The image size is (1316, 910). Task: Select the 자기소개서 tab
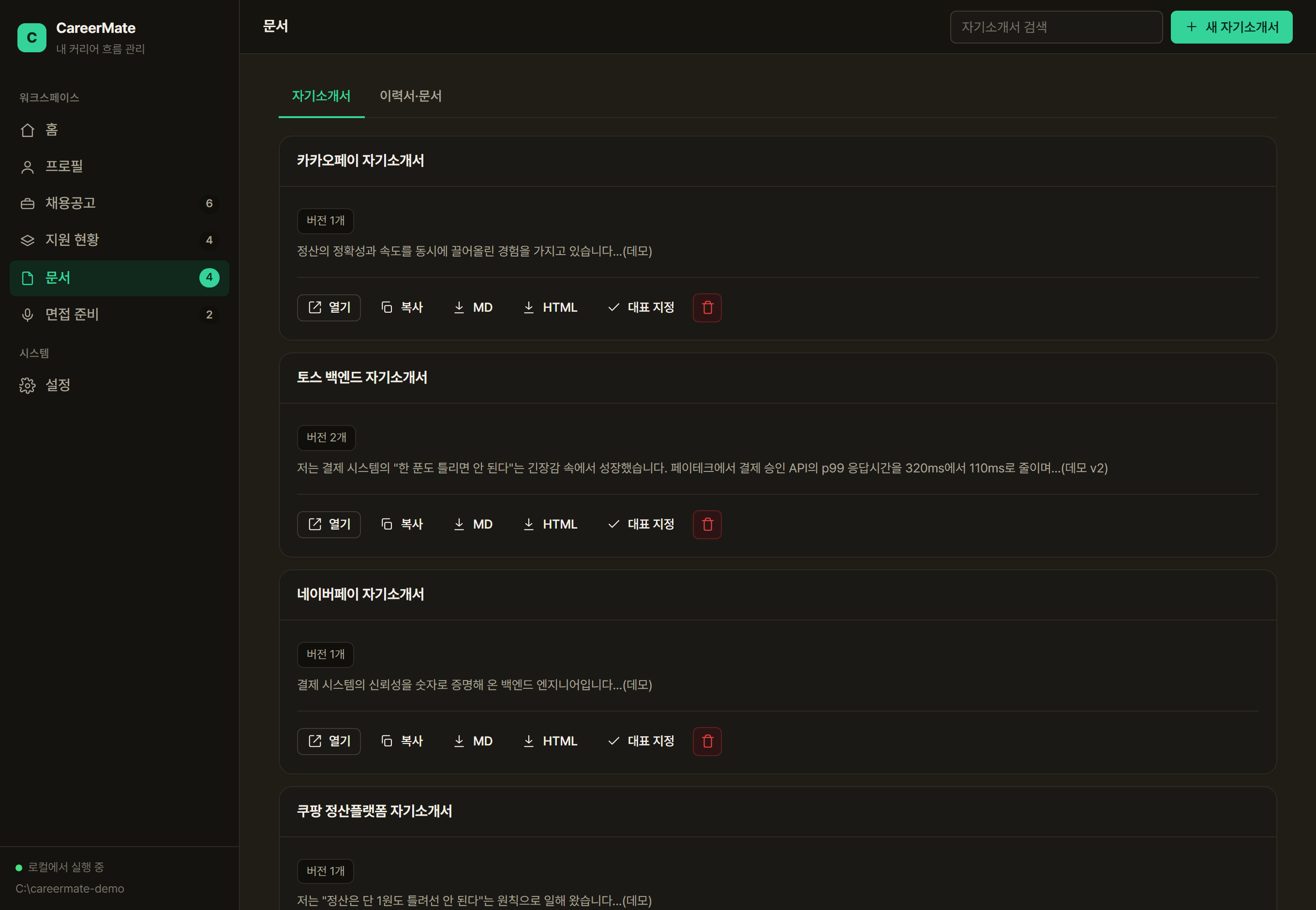(x=321, y=96)
